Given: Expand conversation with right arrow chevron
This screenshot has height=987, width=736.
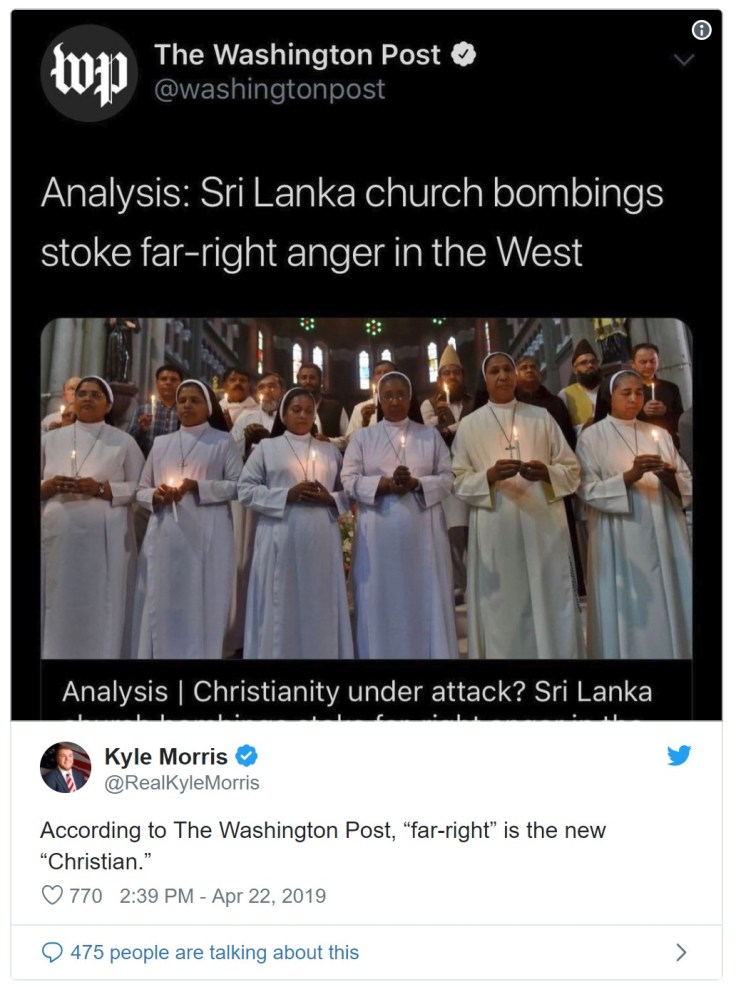Looking at the screenshot, I should (x=681, y=952).
